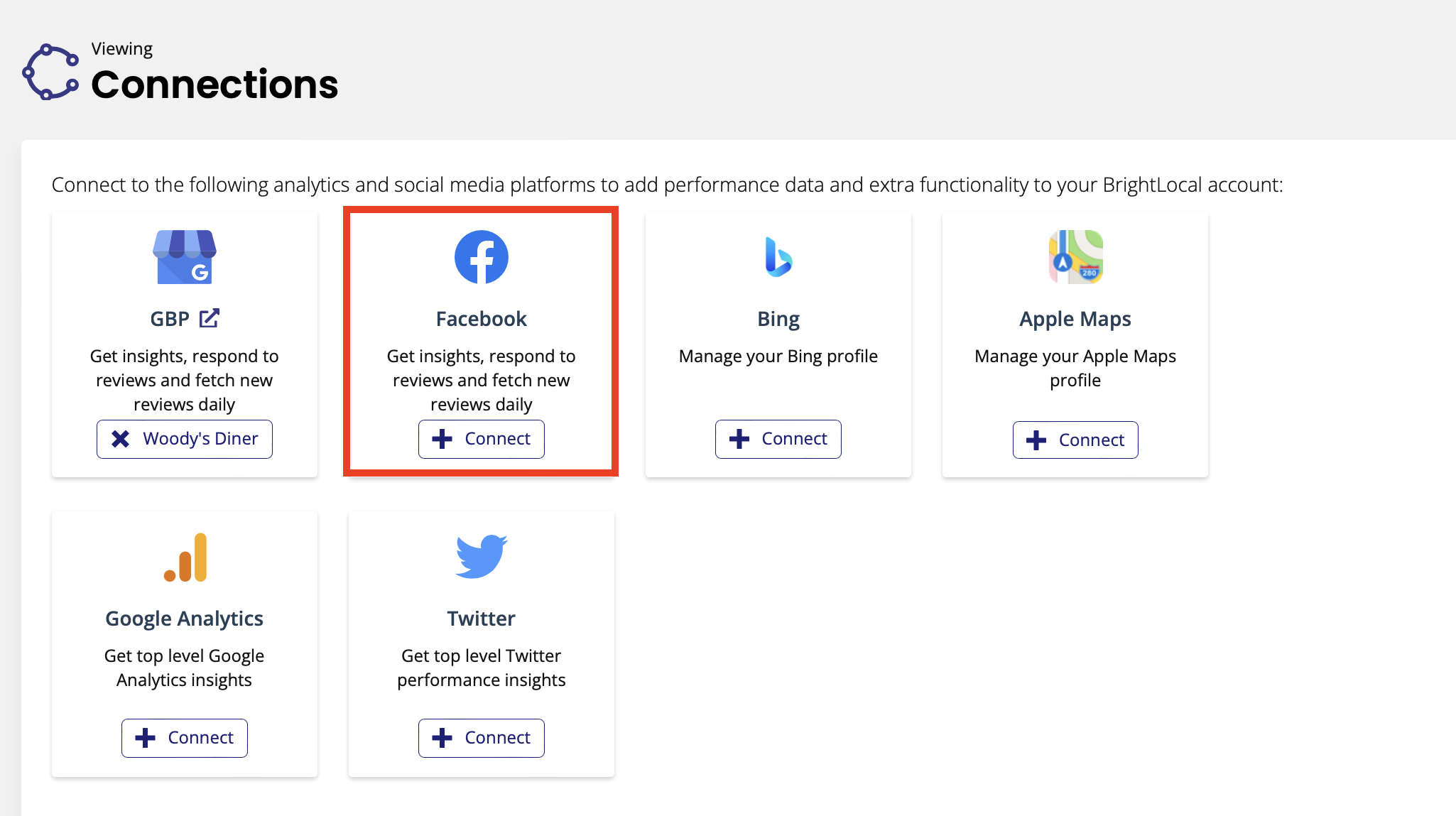Connect the Facebook account
Screen dimensions: 1456x816
tap(482, 439)
